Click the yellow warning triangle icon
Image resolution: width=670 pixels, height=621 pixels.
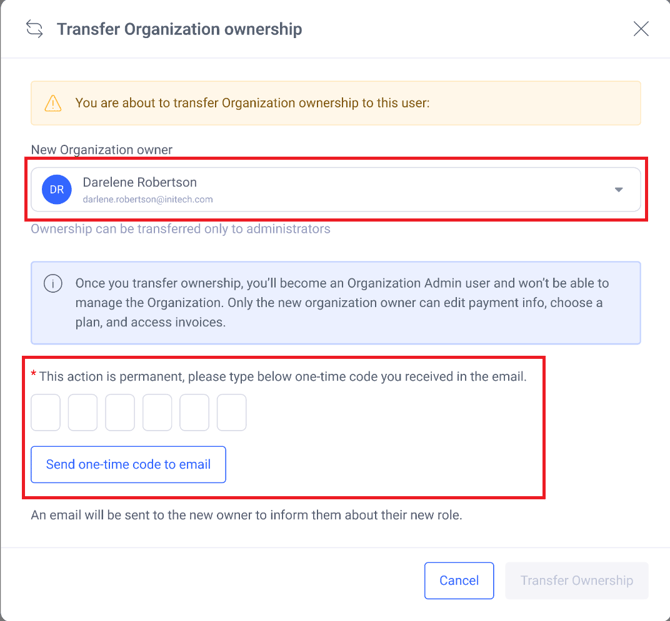point(53,103)
